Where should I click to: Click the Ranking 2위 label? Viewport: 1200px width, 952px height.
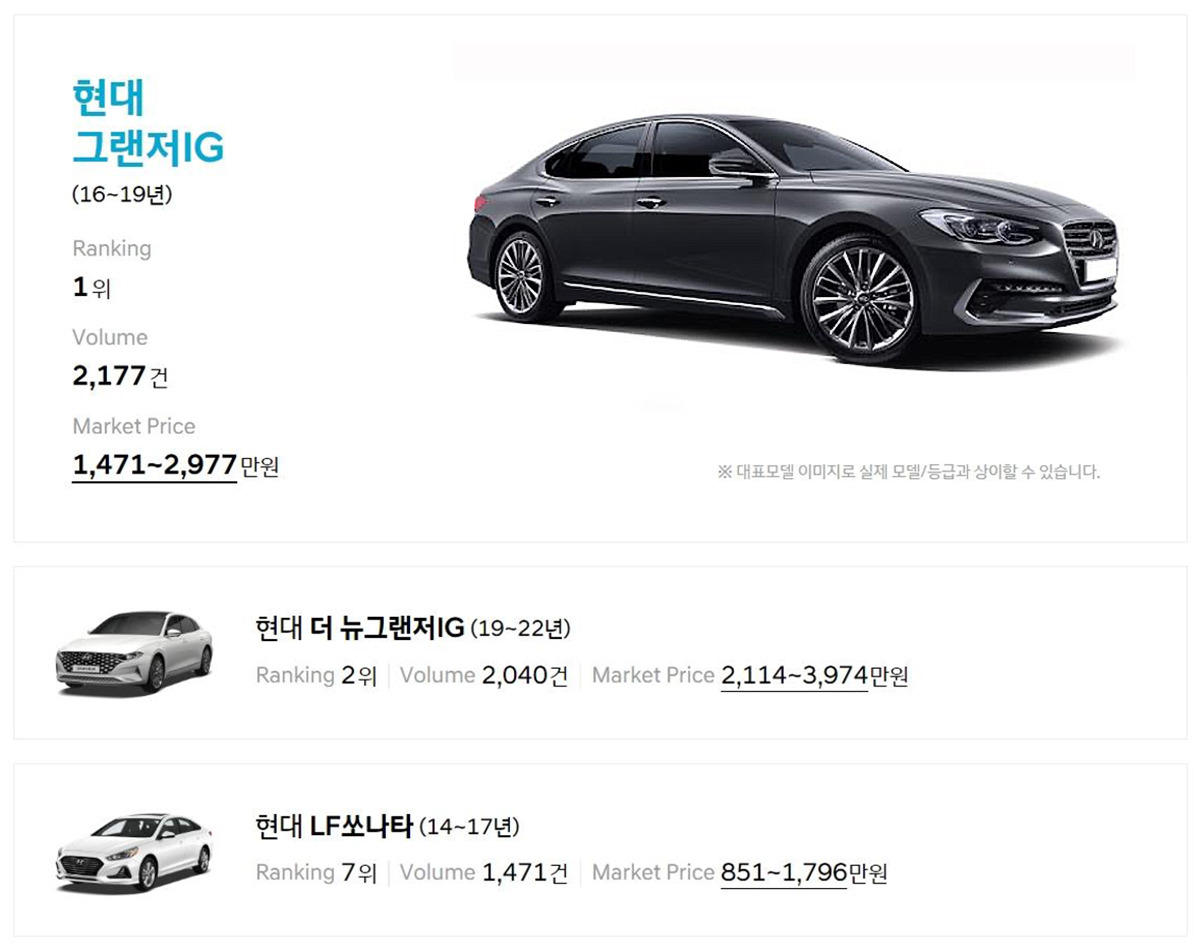(x=316, y=676)
